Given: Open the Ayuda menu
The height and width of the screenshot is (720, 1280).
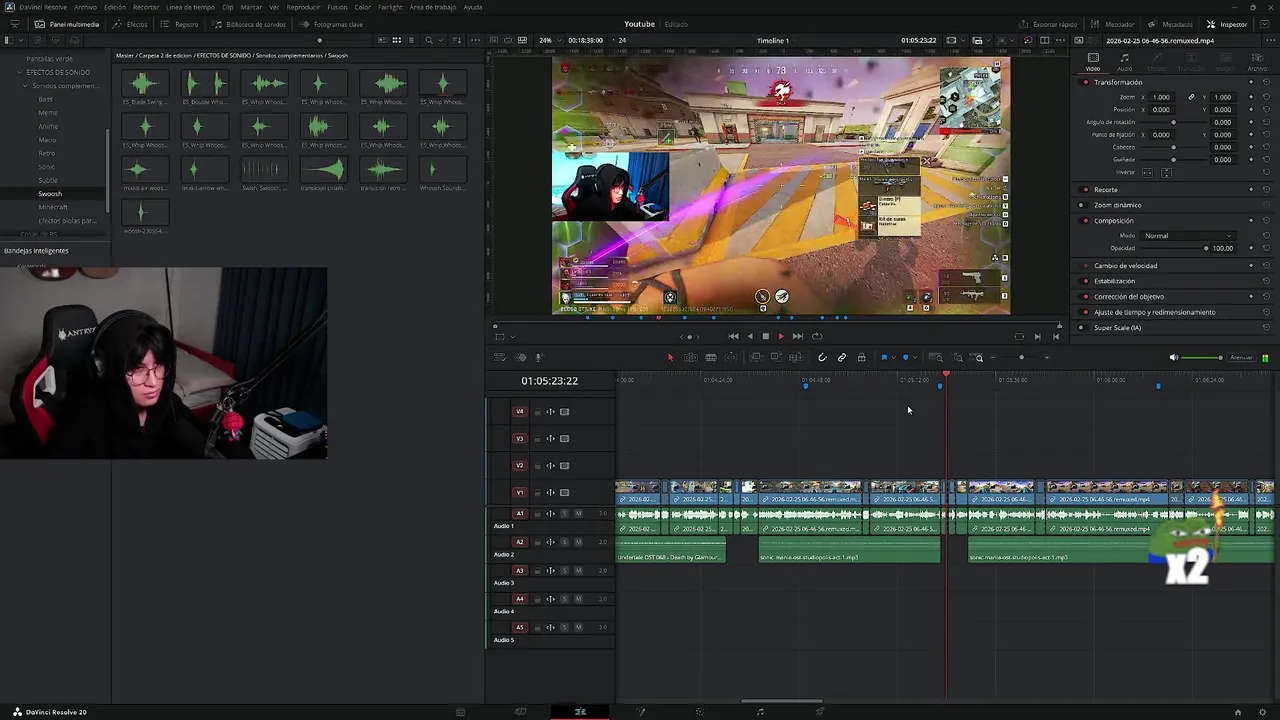Looking at the screenshot, I should [x=473, y=7].
